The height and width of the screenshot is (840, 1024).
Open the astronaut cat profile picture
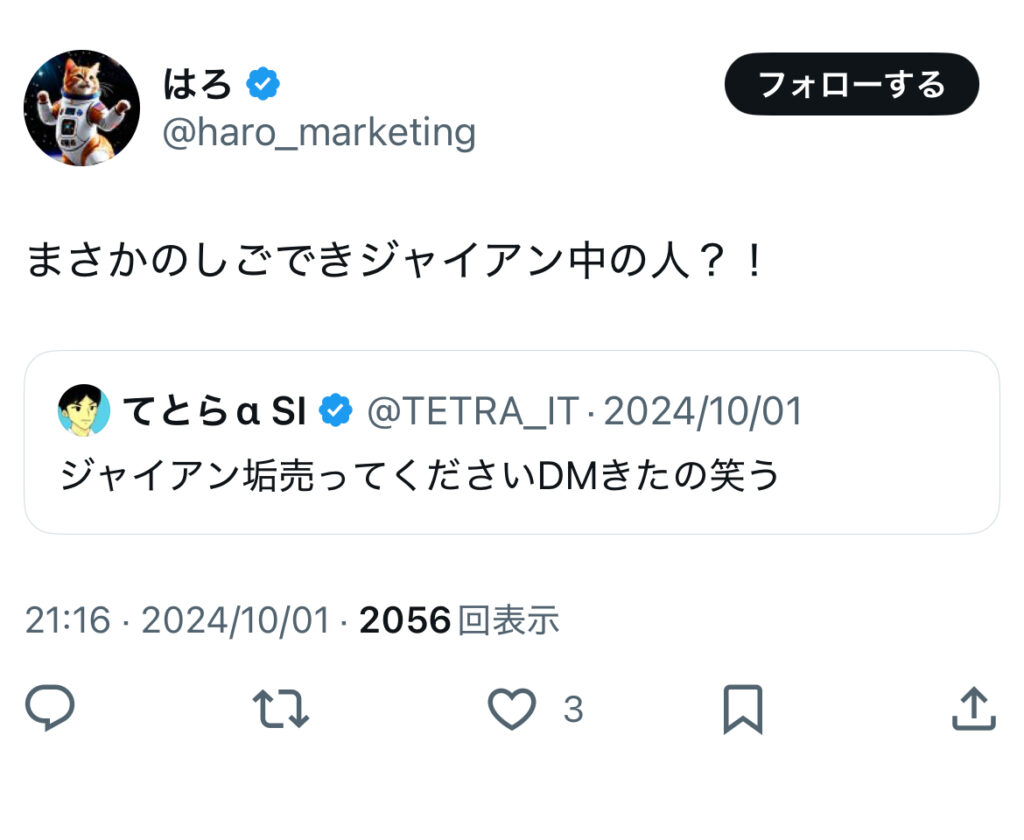click(82, 108)
